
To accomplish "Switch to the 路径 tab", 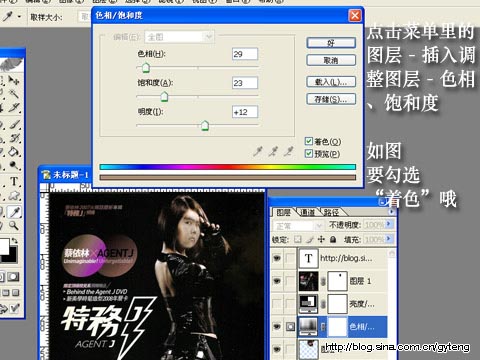I will pos(331,212).
